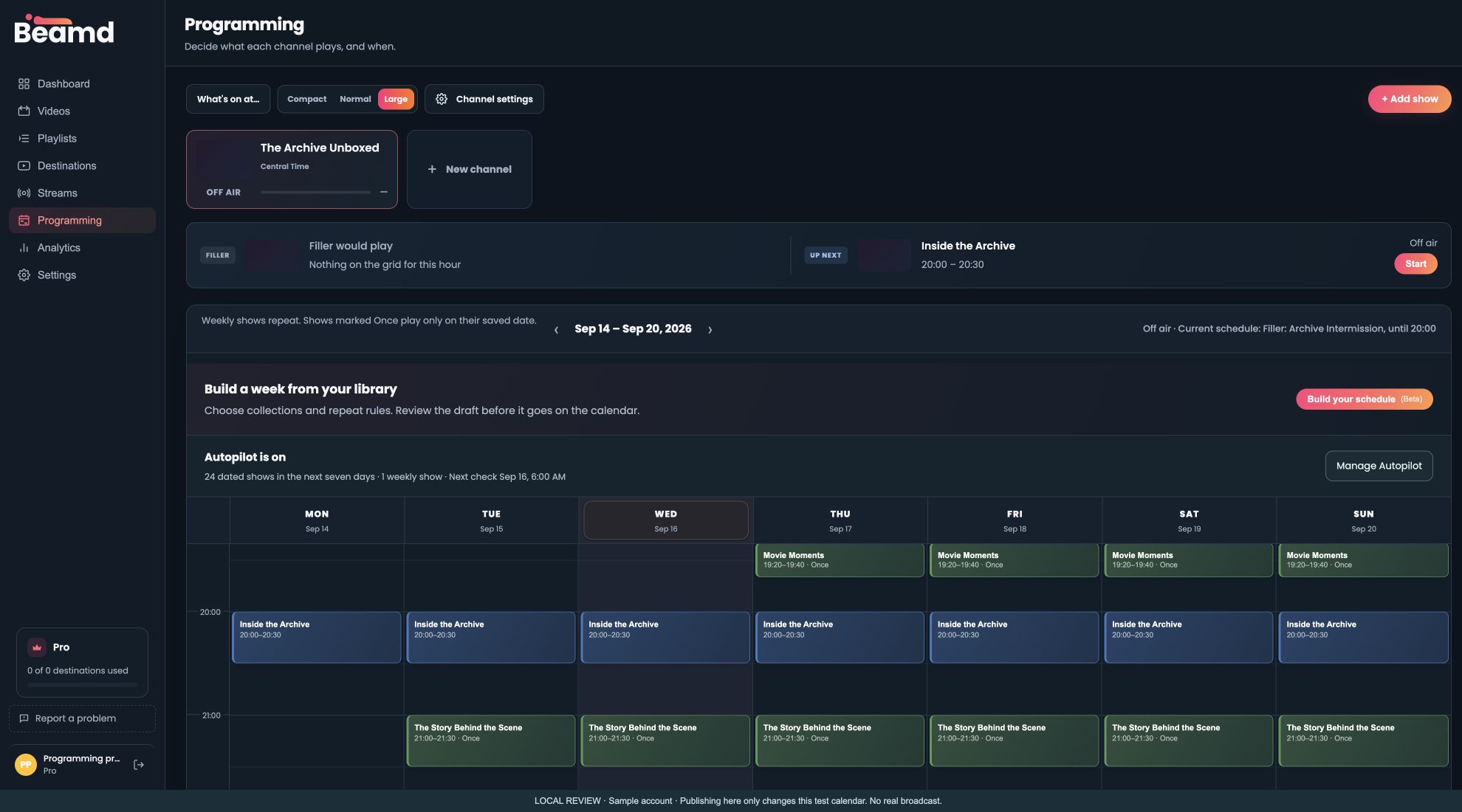Click the Add show button
Screen dimensions: 1462x812
(1410, 99)
